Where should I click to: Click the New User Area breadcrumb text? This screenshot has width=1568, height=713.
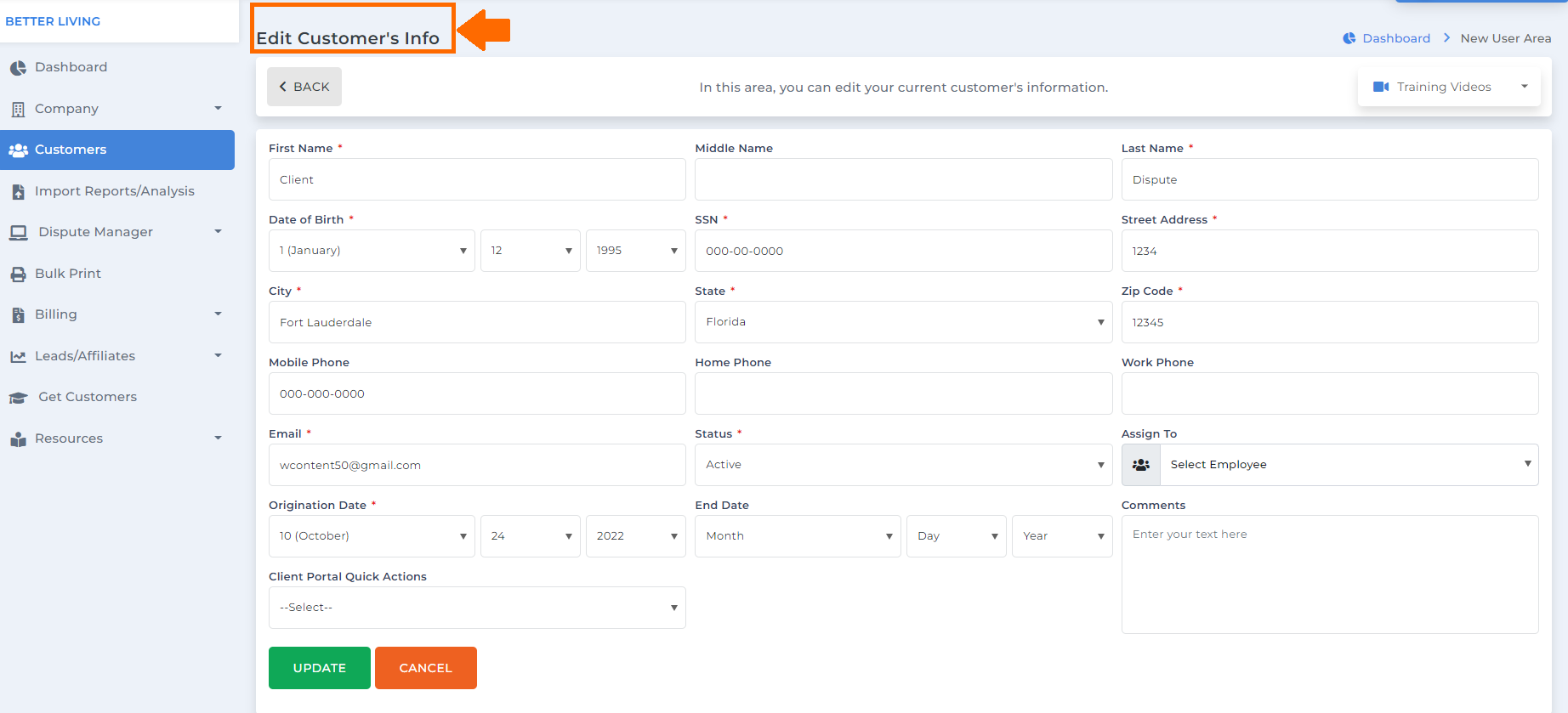coord(1506,38)
